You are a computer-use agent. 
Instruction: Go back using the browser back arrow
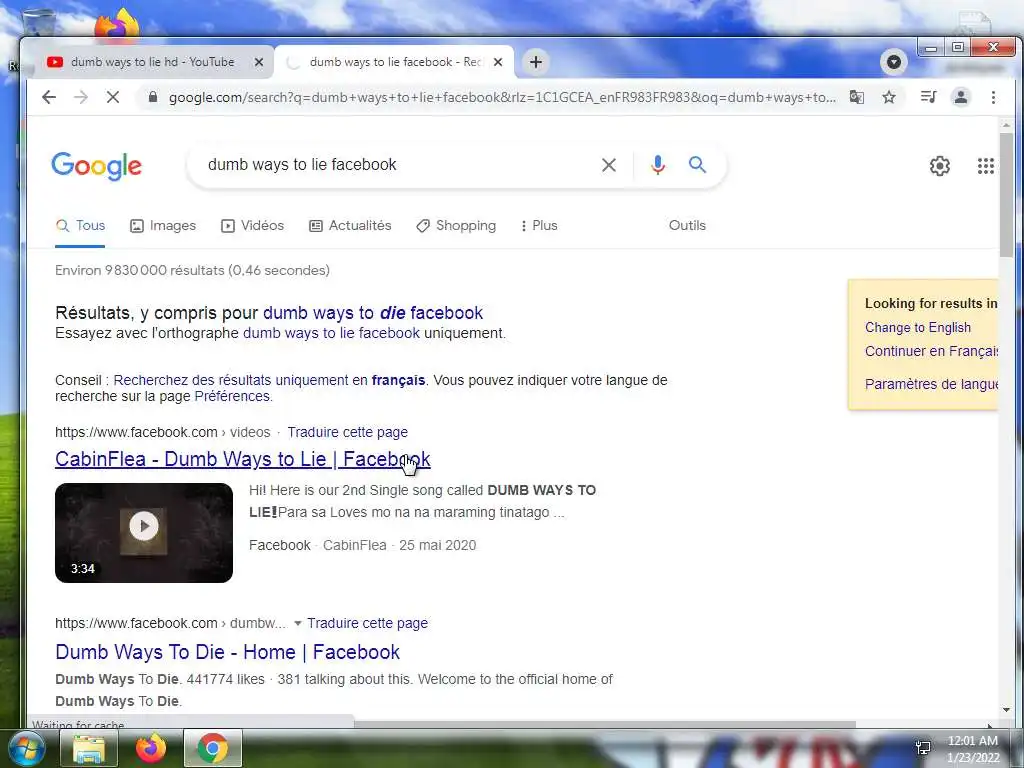[49, 97]
